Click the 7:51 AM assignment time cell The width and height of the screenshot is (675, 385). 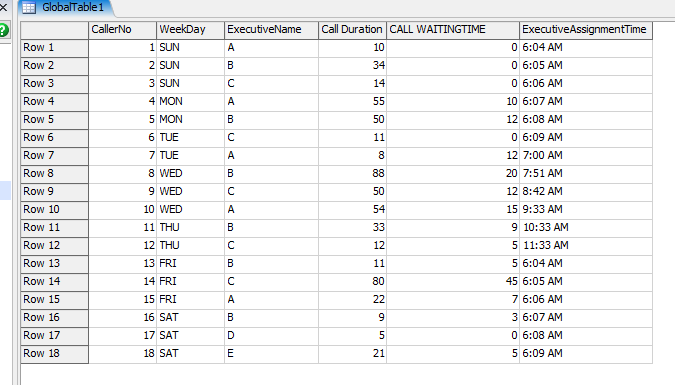pos(586,174)
